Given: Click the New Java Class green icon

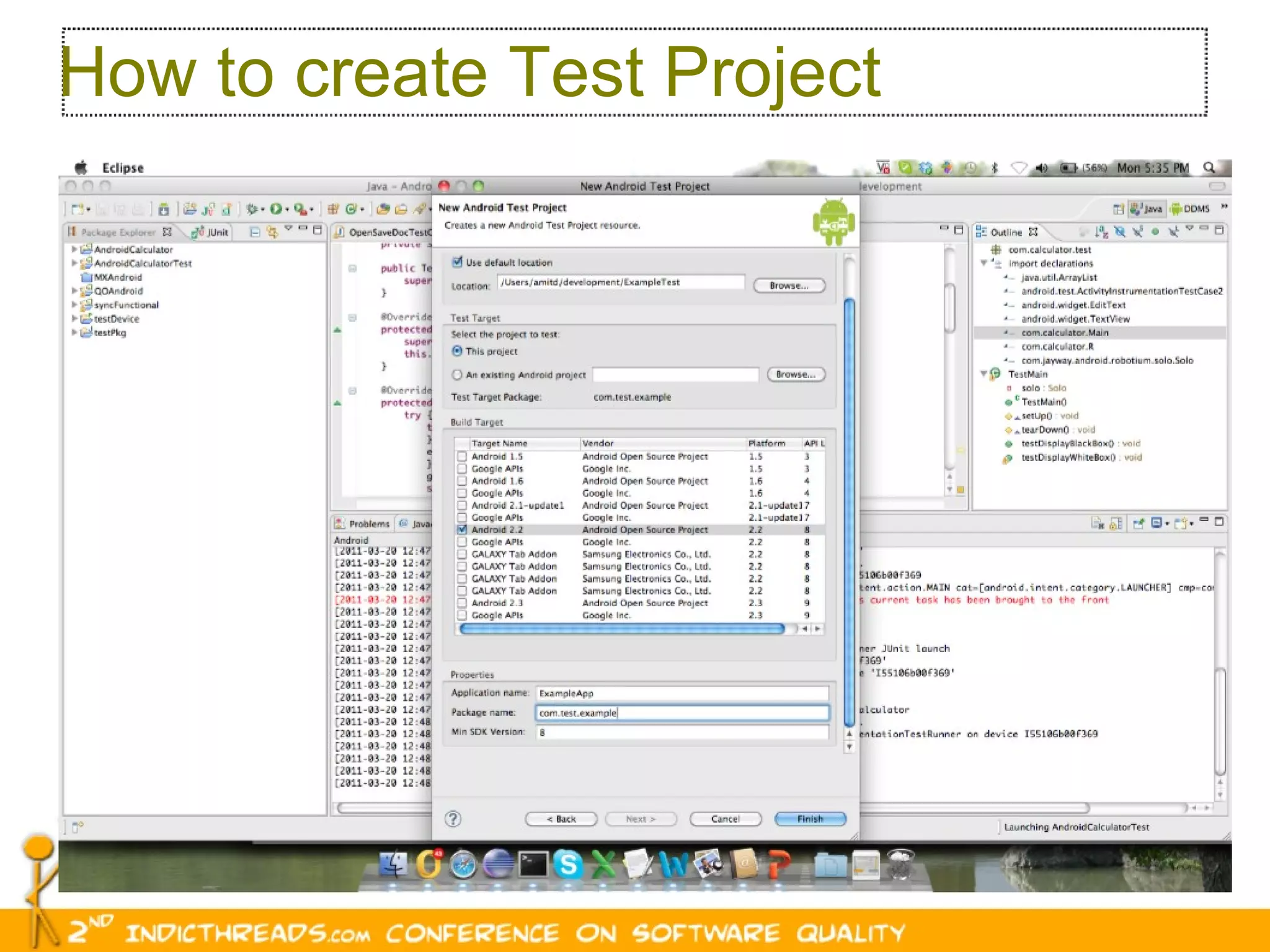Looking at the screenshot, I should tap(351, 209).
